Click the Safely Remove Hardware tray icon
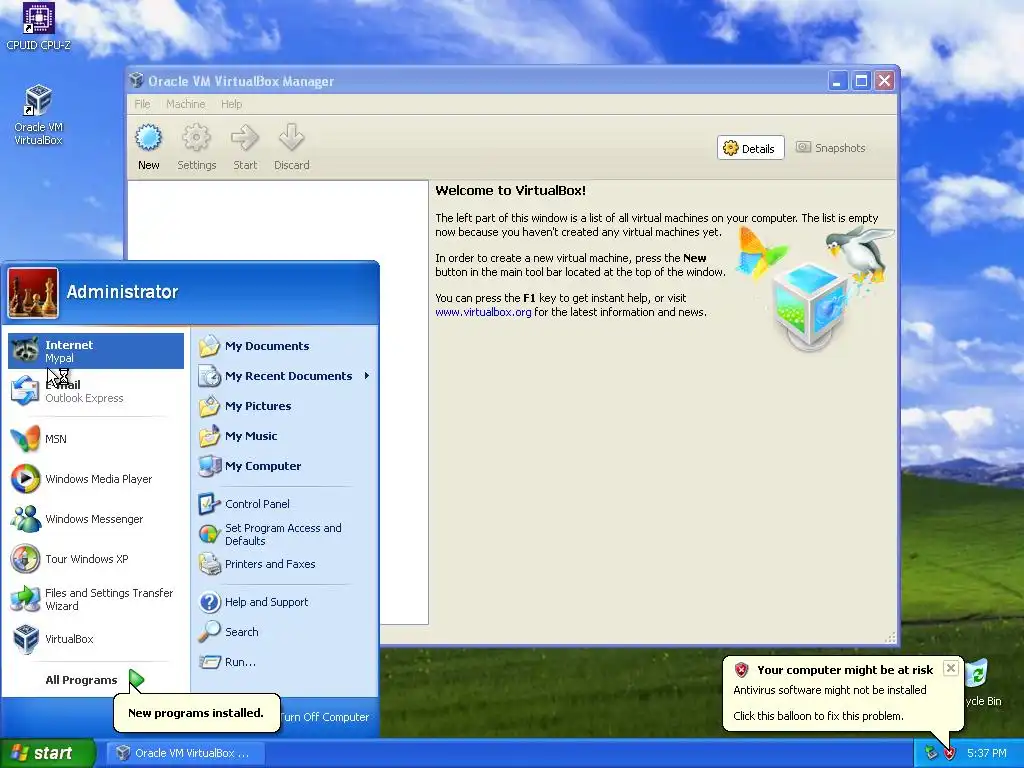This screenshot has width=1024, height=768. coord(931,753)
